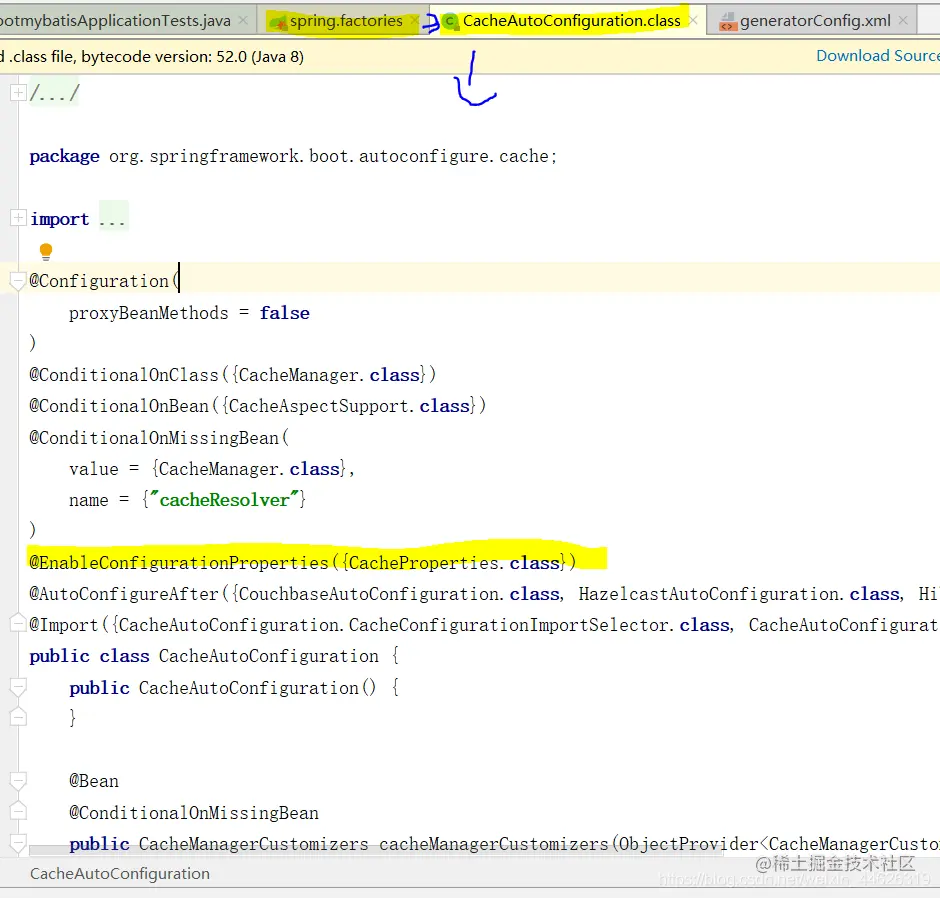
Task: Click '@ConditionalOnMissingBean(' above the value line
Action: click(x=159, y=438)
